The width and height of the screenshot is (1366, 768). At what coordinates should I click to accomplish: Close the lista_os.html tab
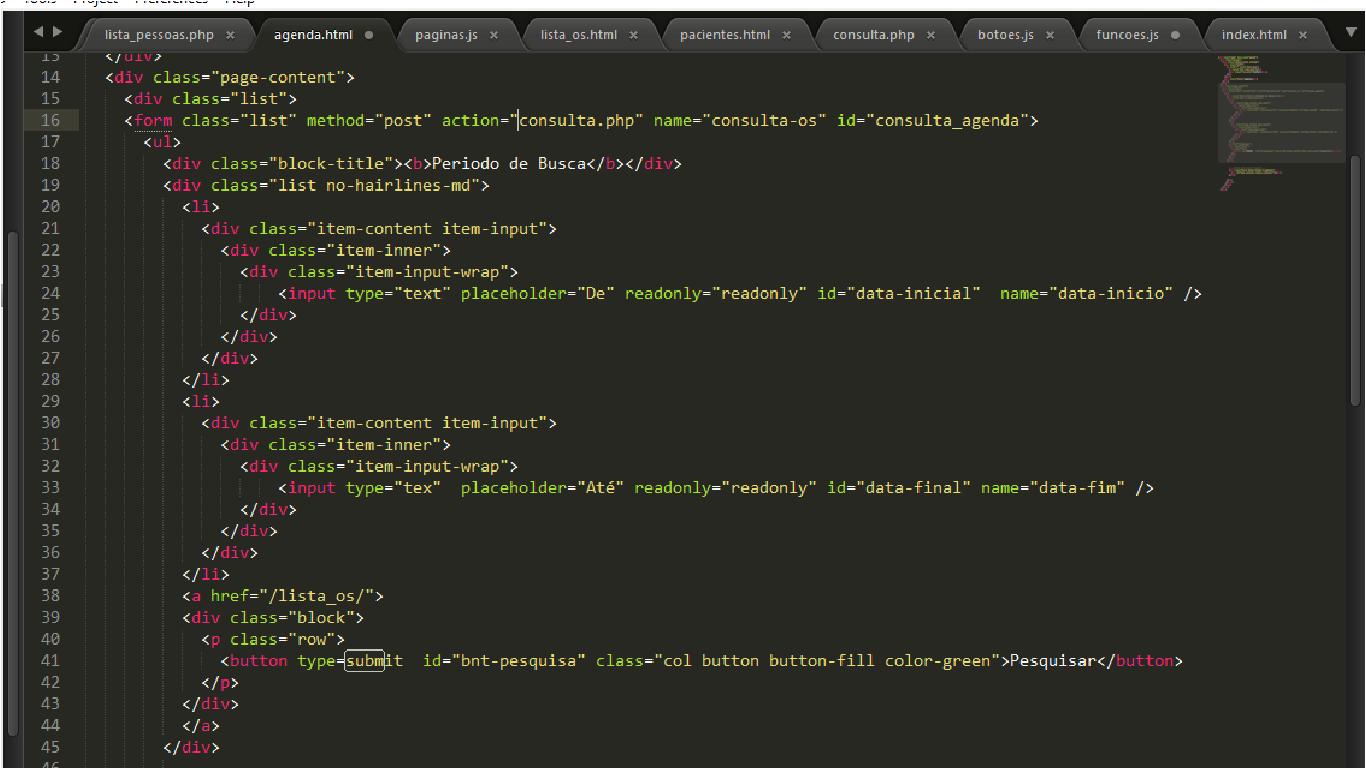[x=633, y=35]
